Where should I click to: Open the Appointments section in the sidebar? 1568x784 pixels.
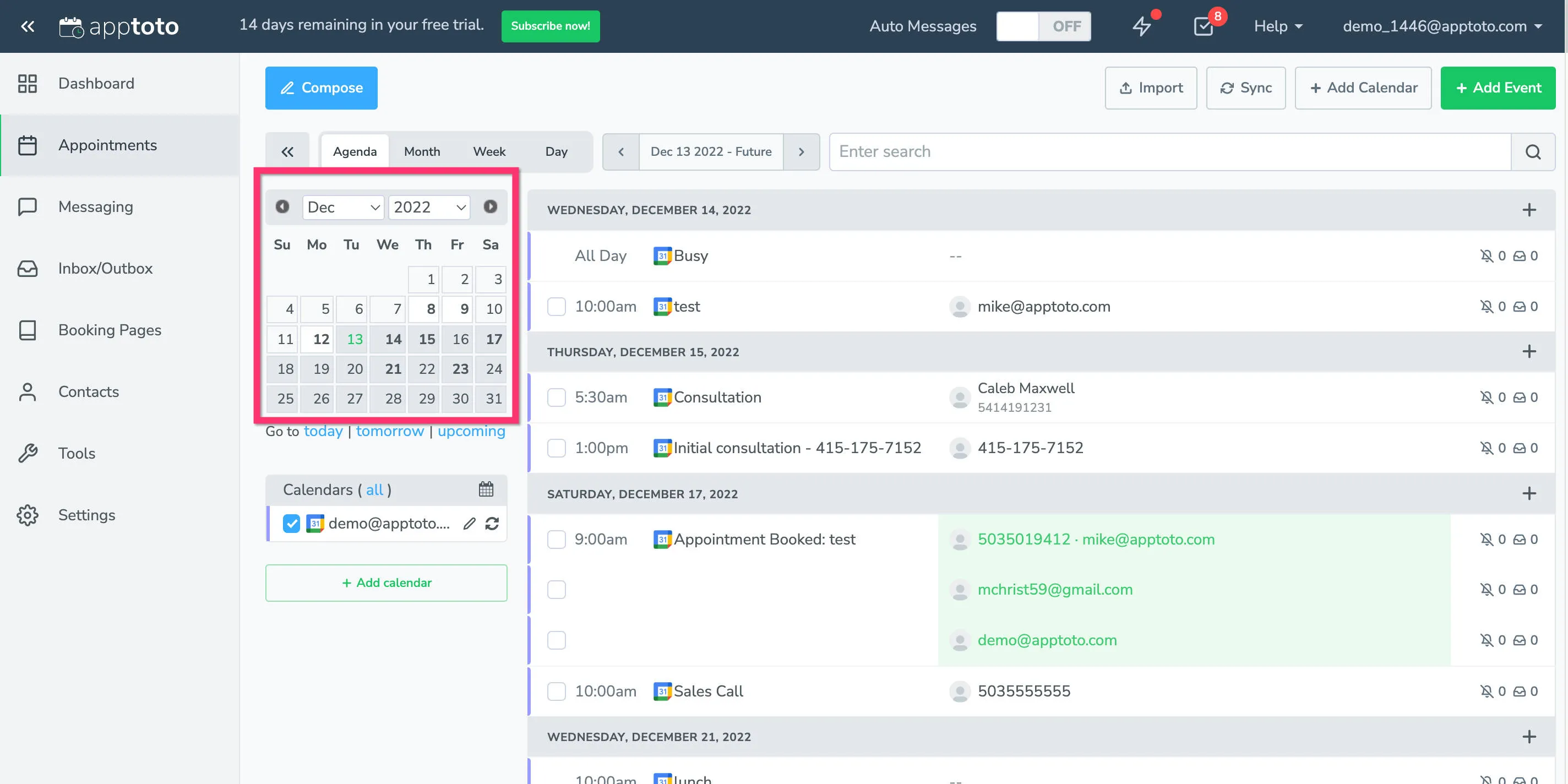[x=107, y=145]
